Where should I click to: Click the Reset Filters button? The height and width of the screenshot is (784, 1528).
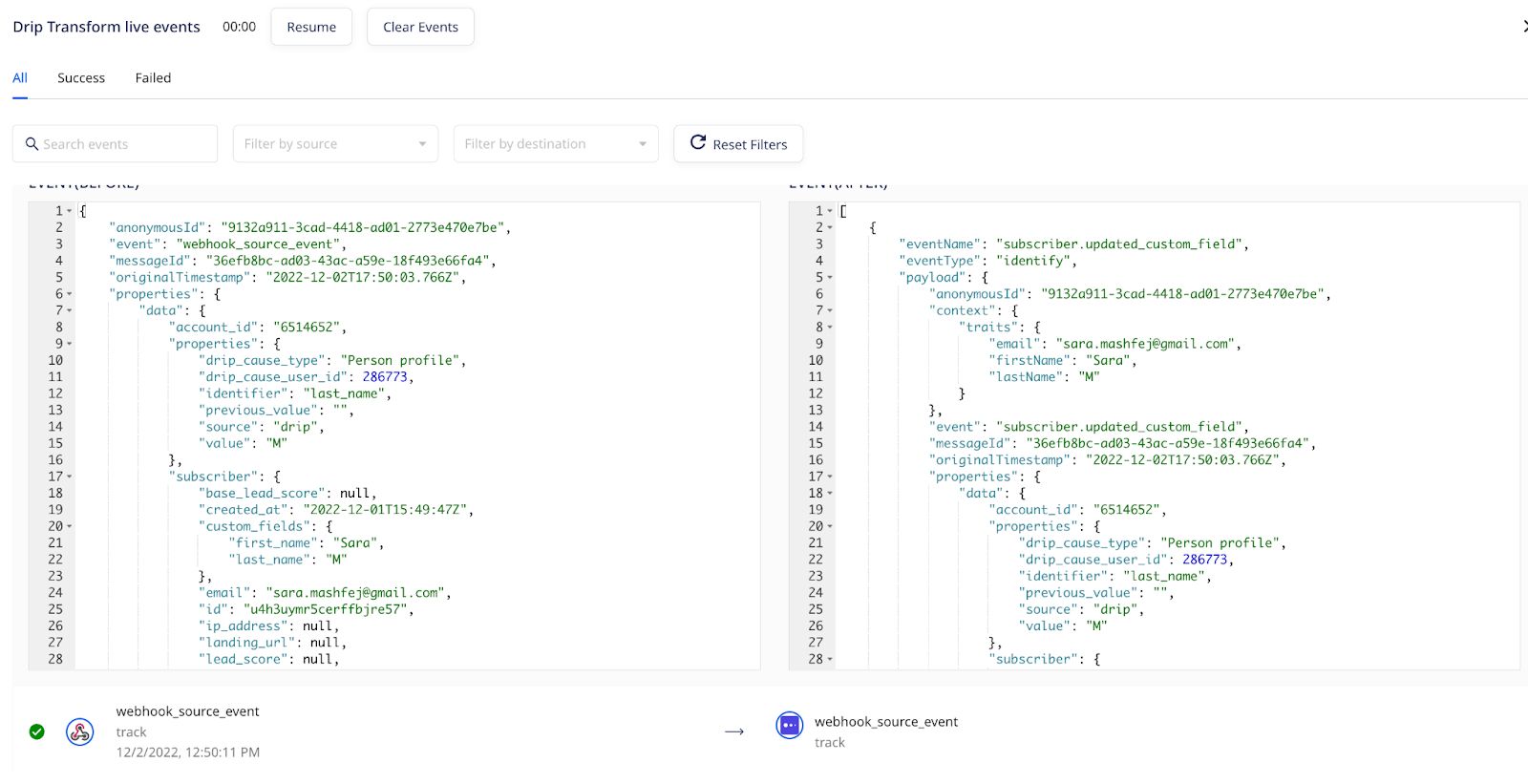[x=738, y=144]
